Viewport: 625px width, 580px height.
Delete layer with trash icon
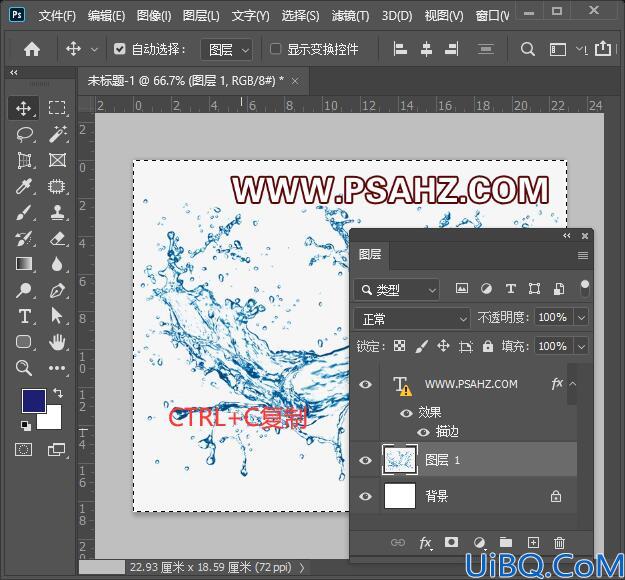point(559,543)
